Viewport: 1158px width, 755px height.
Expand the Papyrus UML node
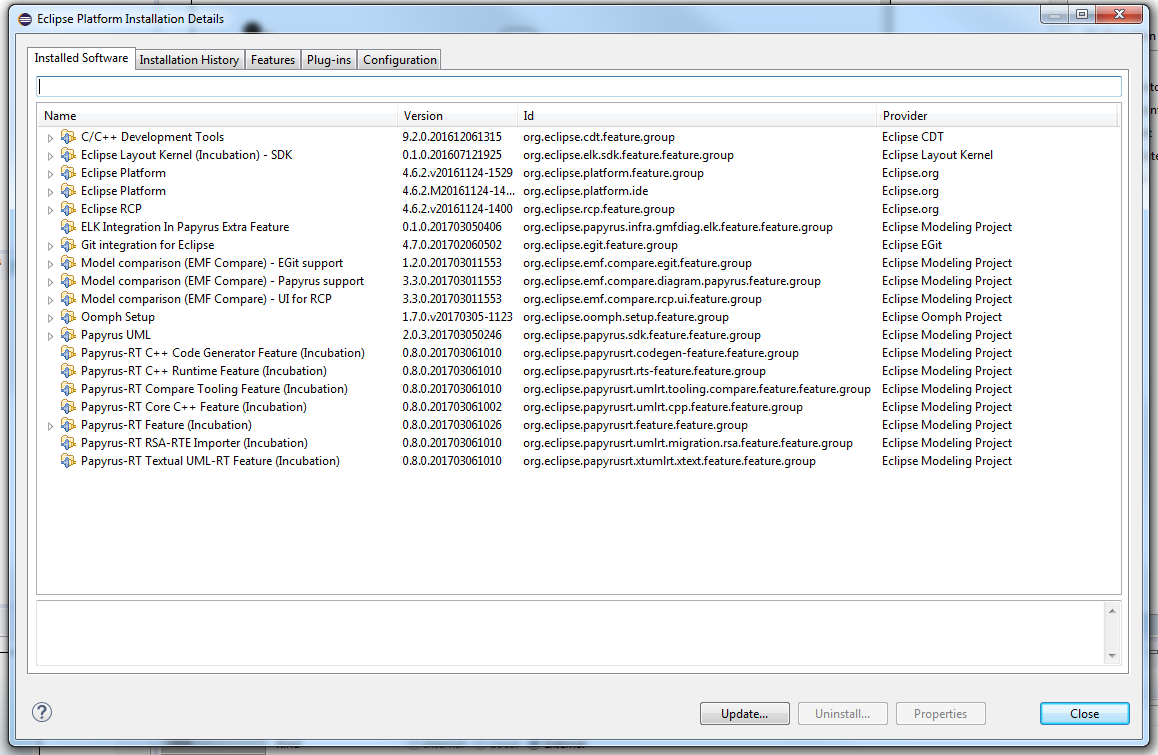coord(50,336)
